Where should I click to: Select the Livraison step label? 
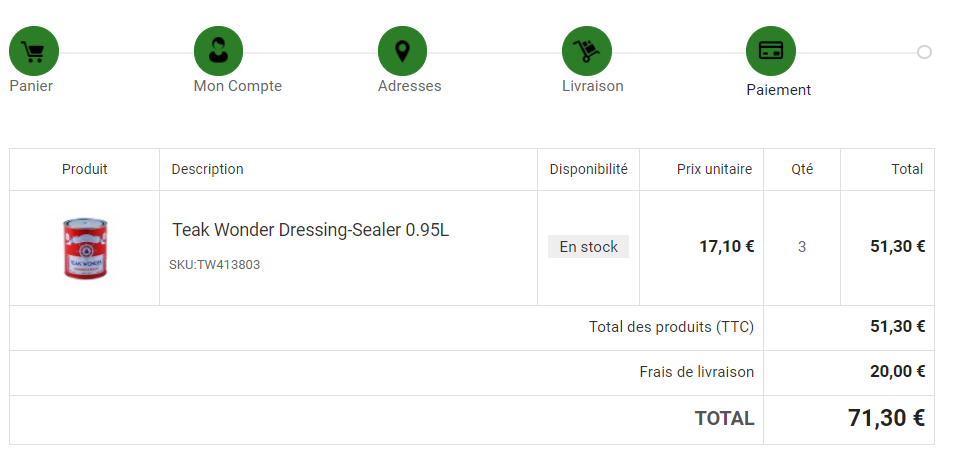pyautogui.click(x=592, y=86)
